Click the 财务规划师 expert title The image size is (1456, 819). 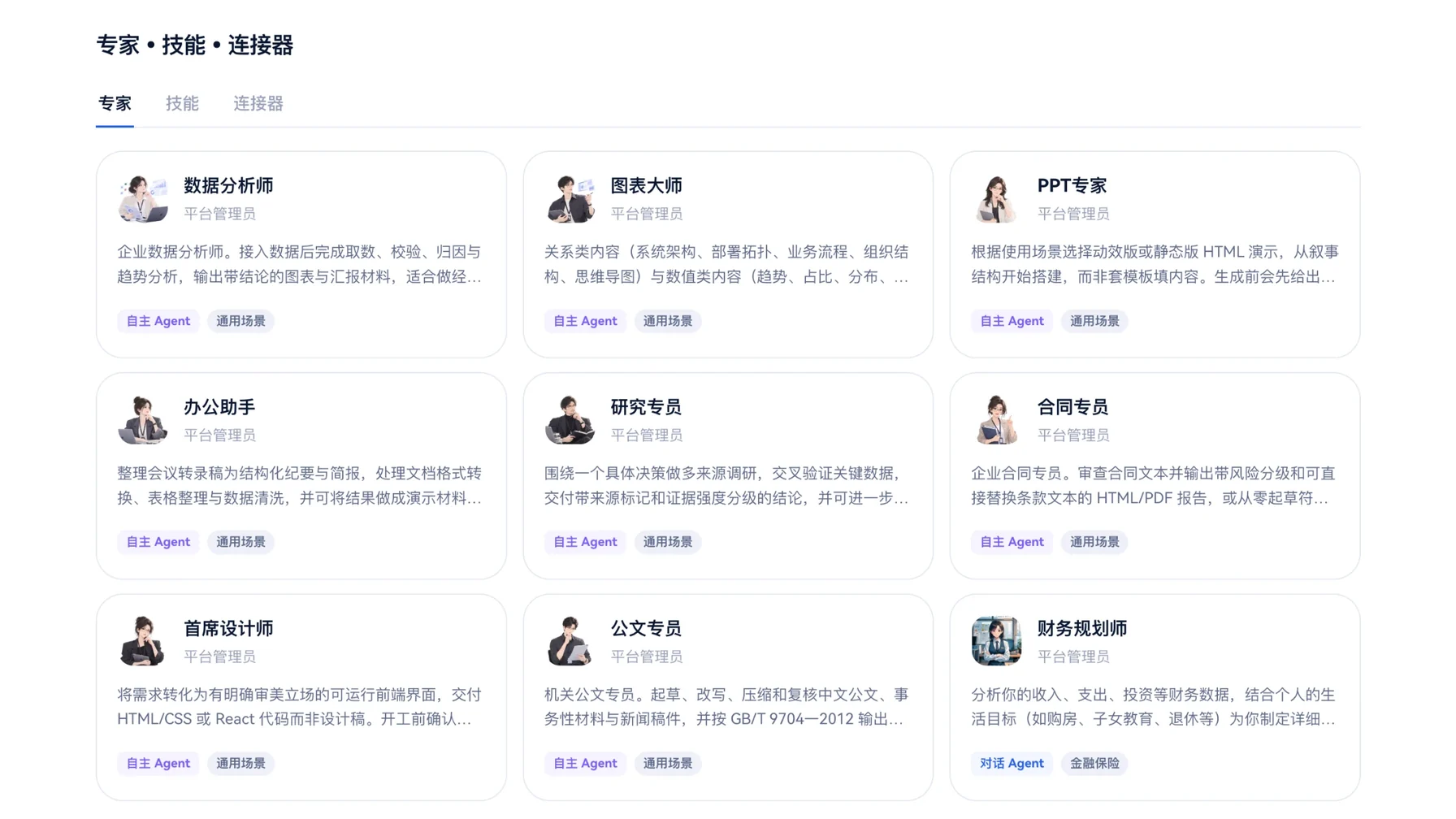1082,629
